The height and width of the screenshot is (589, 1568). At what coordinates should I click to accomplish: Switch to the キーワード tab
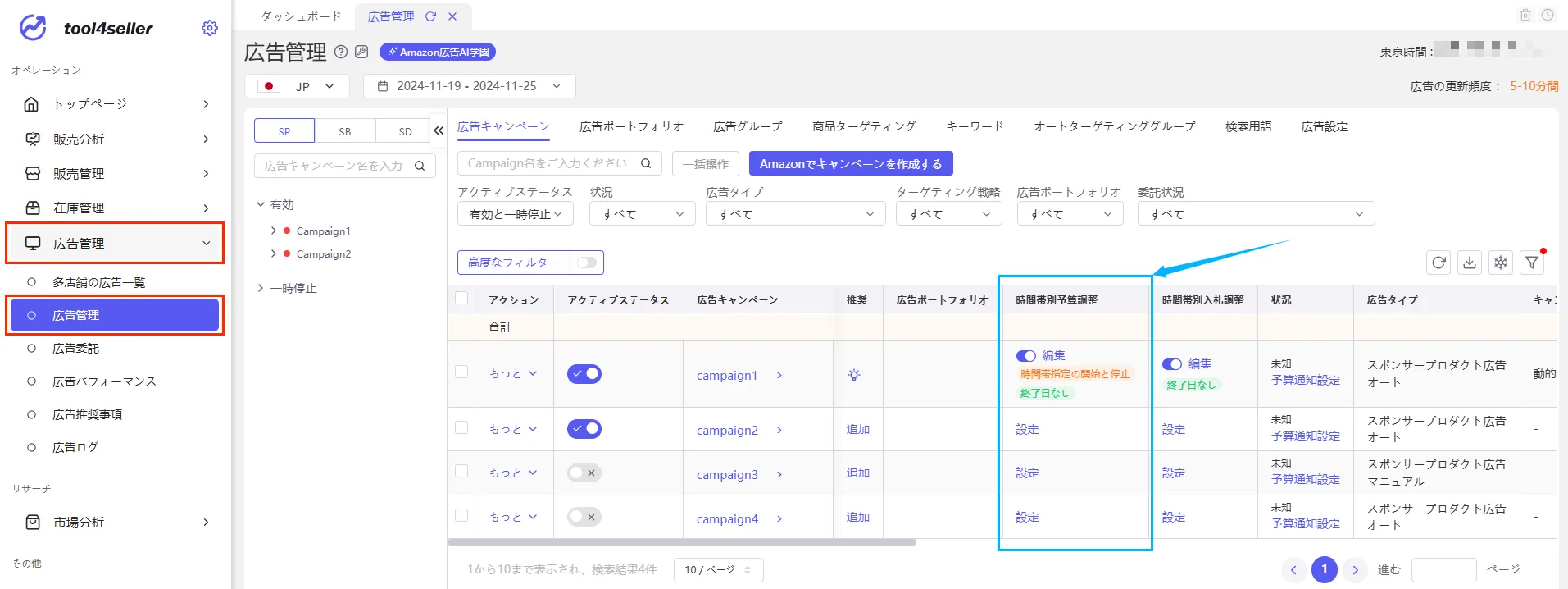coord(975,126)
